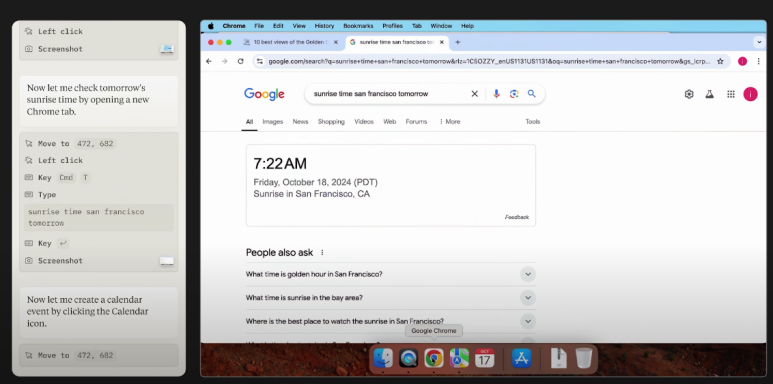
Task: Open the Window menu
Action: pyautogui.click(x=441, y=26)
